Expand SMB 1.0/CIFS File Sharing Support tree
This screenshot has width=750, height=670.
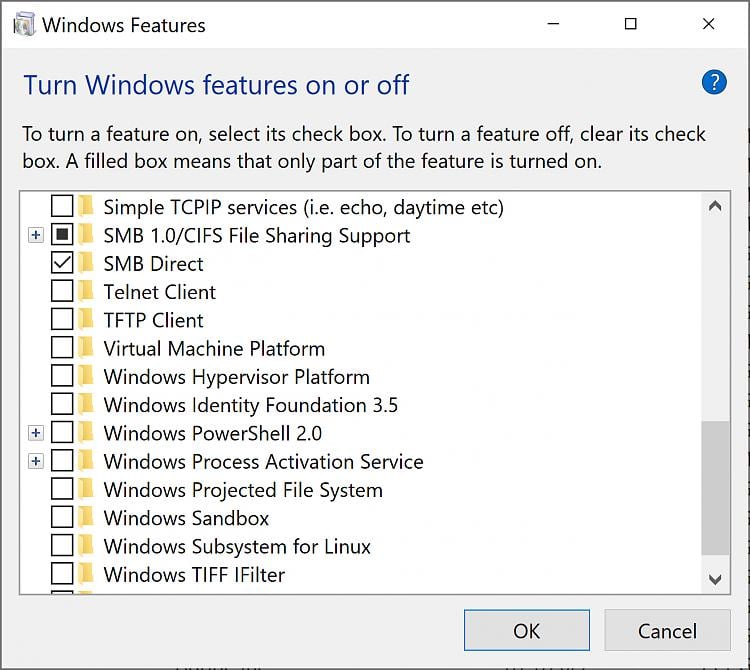point(36,236)
